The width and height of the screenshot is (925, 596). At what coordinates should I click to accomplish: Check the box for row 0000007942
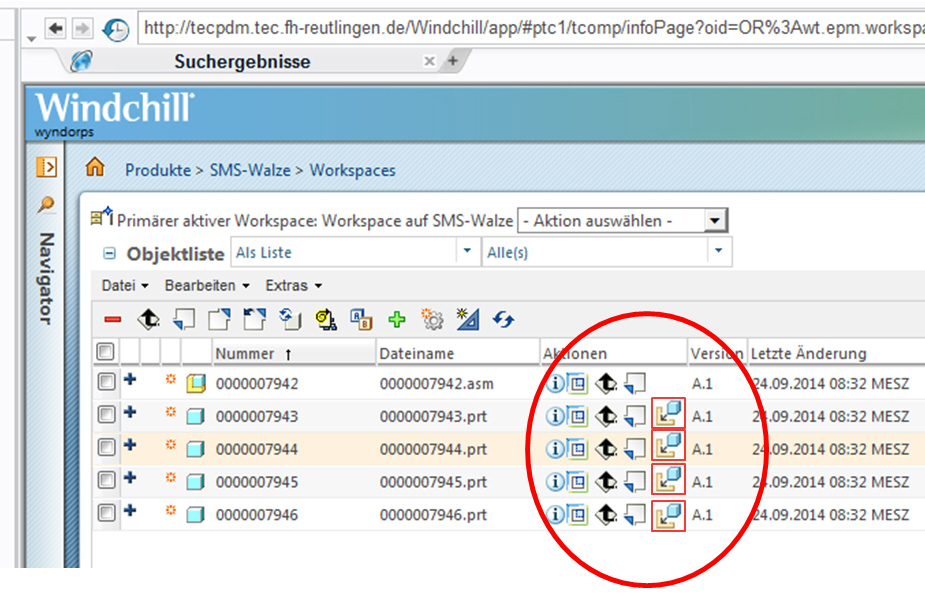point(106,381)
